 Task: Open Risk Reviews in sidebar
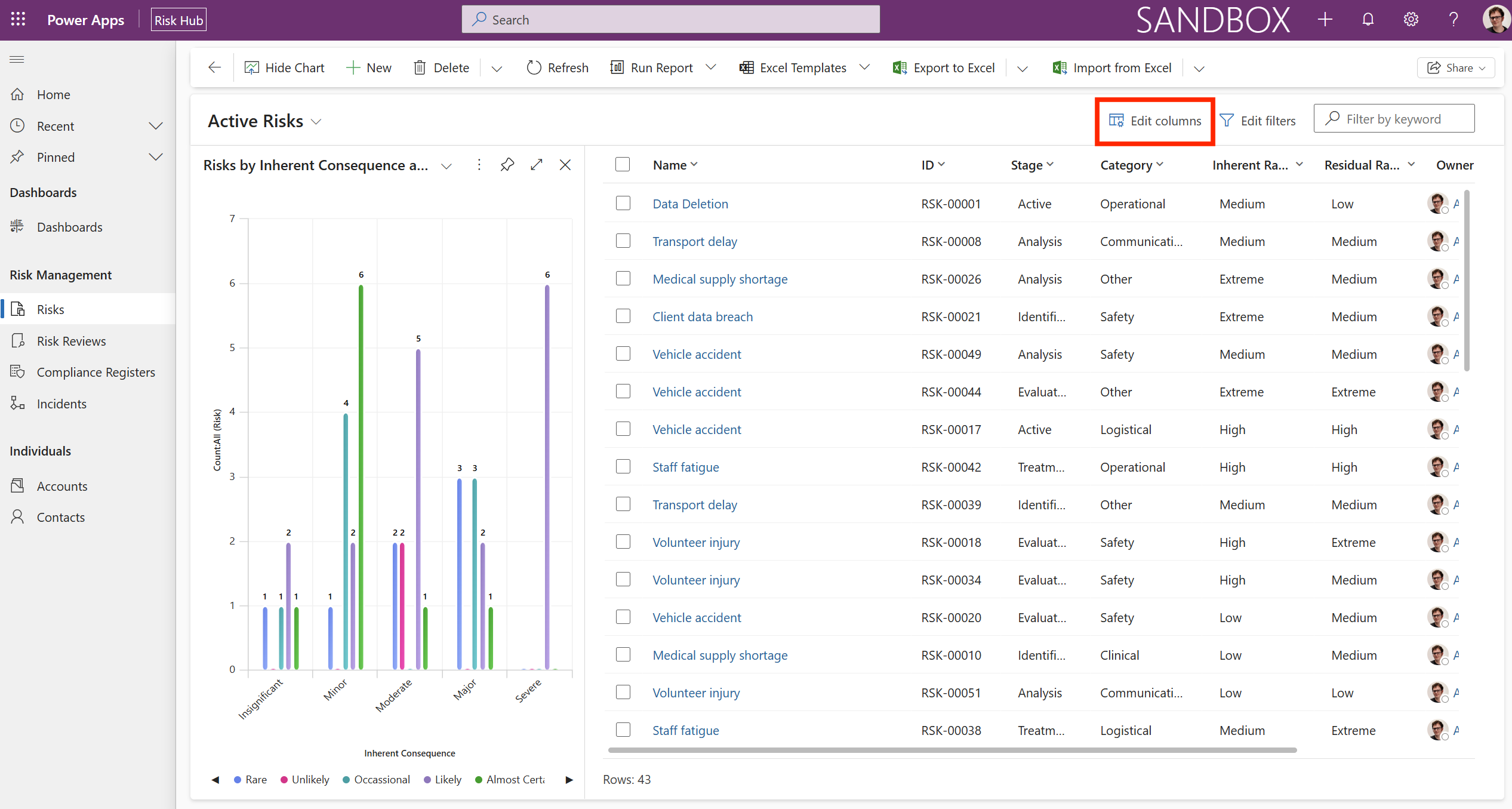click(x=71, y=341)
